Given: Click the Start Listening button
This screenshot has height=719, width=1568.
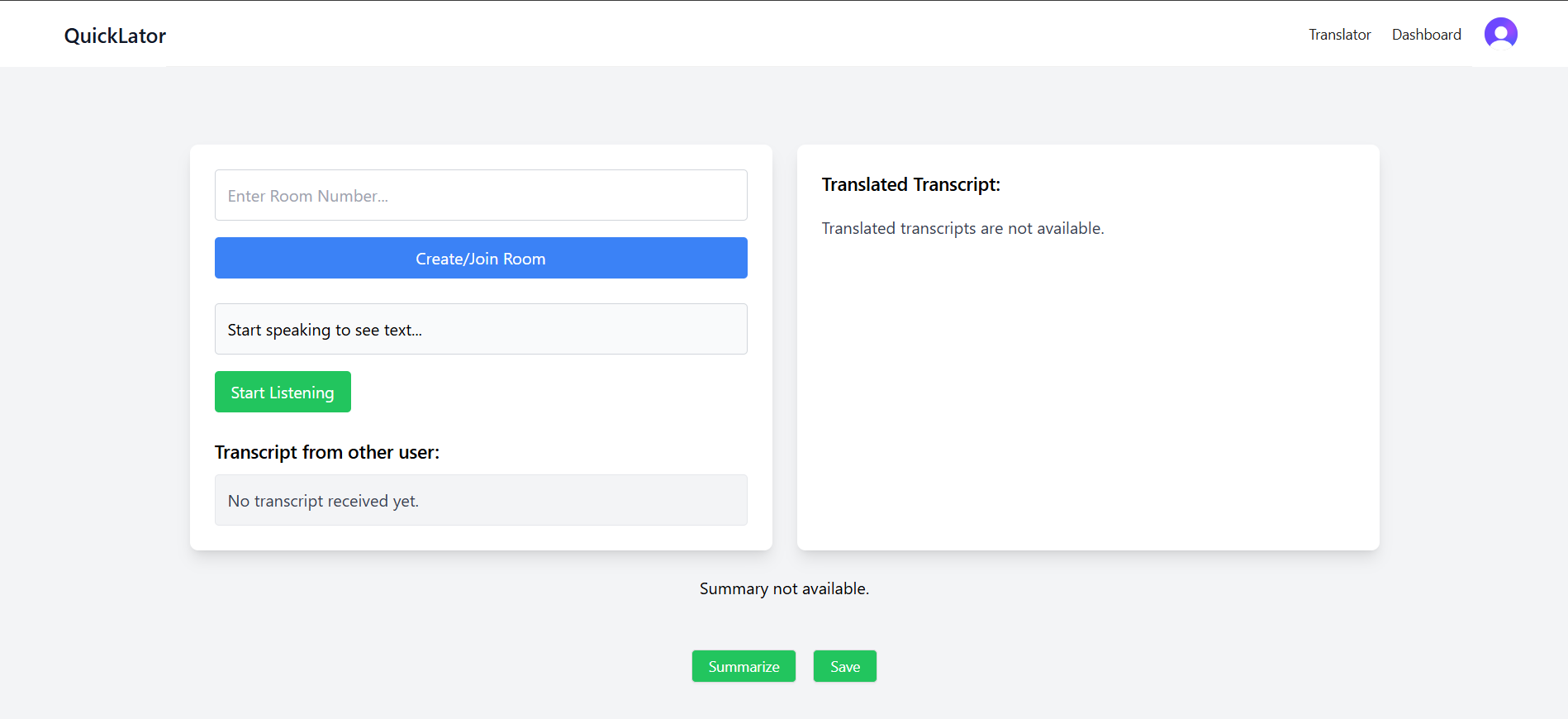Looking at the screenshot, I should [283, 393].
